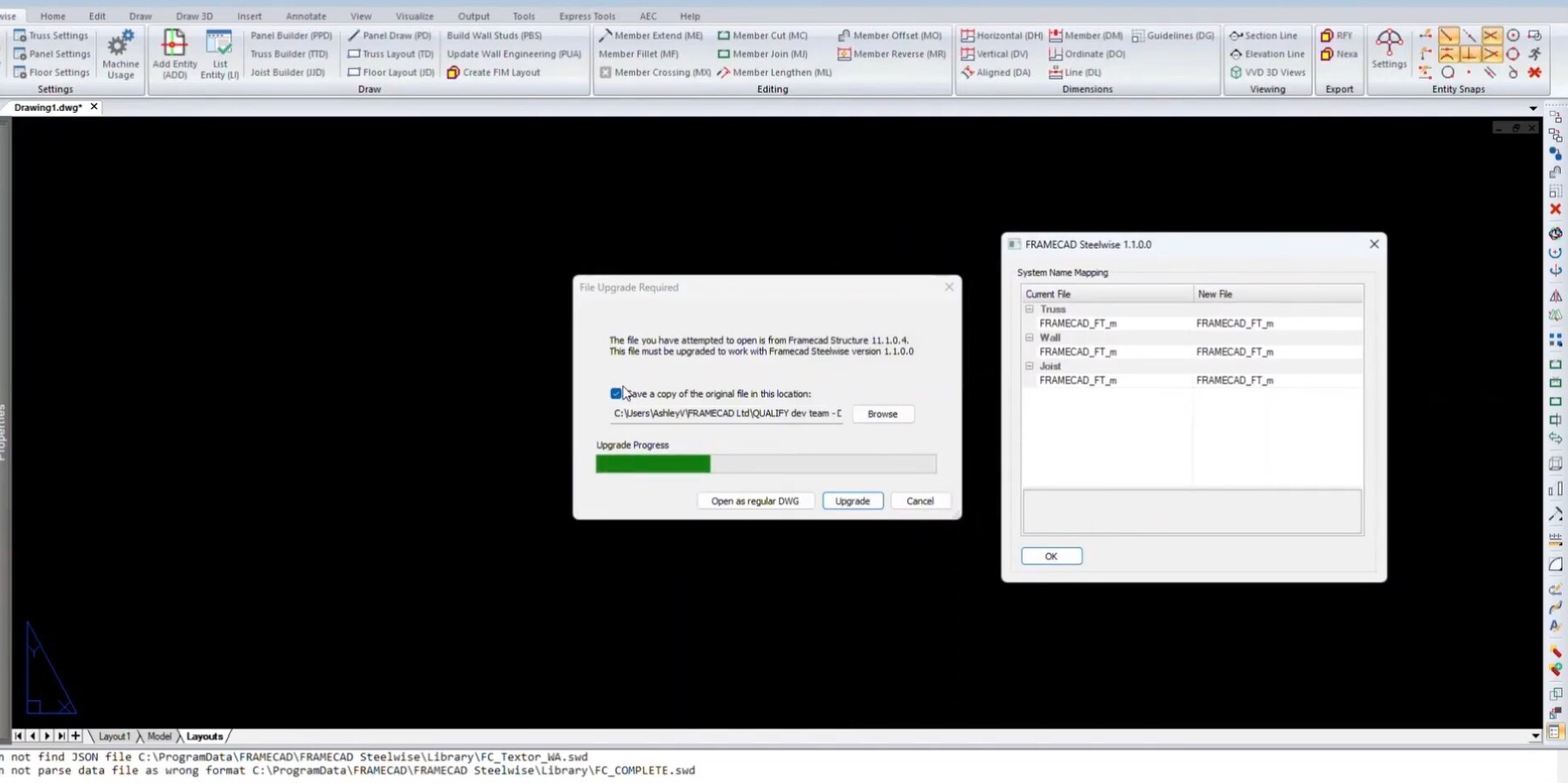Click the backup file location path field
Screen dimensions: 1568x783
click(727, 413)
